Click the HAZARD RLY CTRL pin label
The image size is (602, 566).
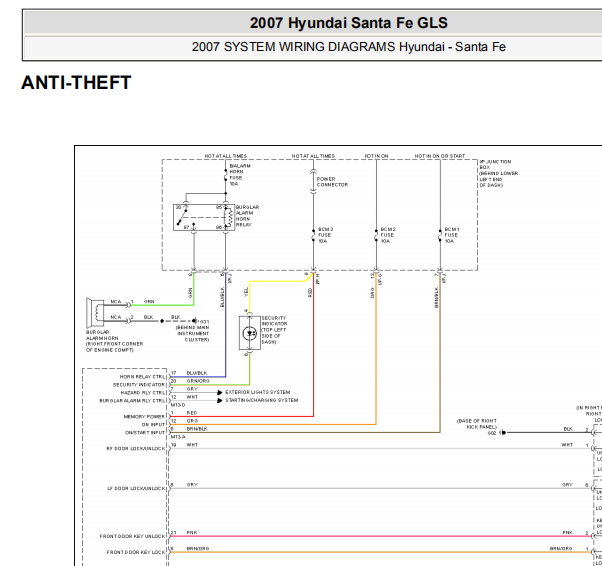click(x=143, y=393)
